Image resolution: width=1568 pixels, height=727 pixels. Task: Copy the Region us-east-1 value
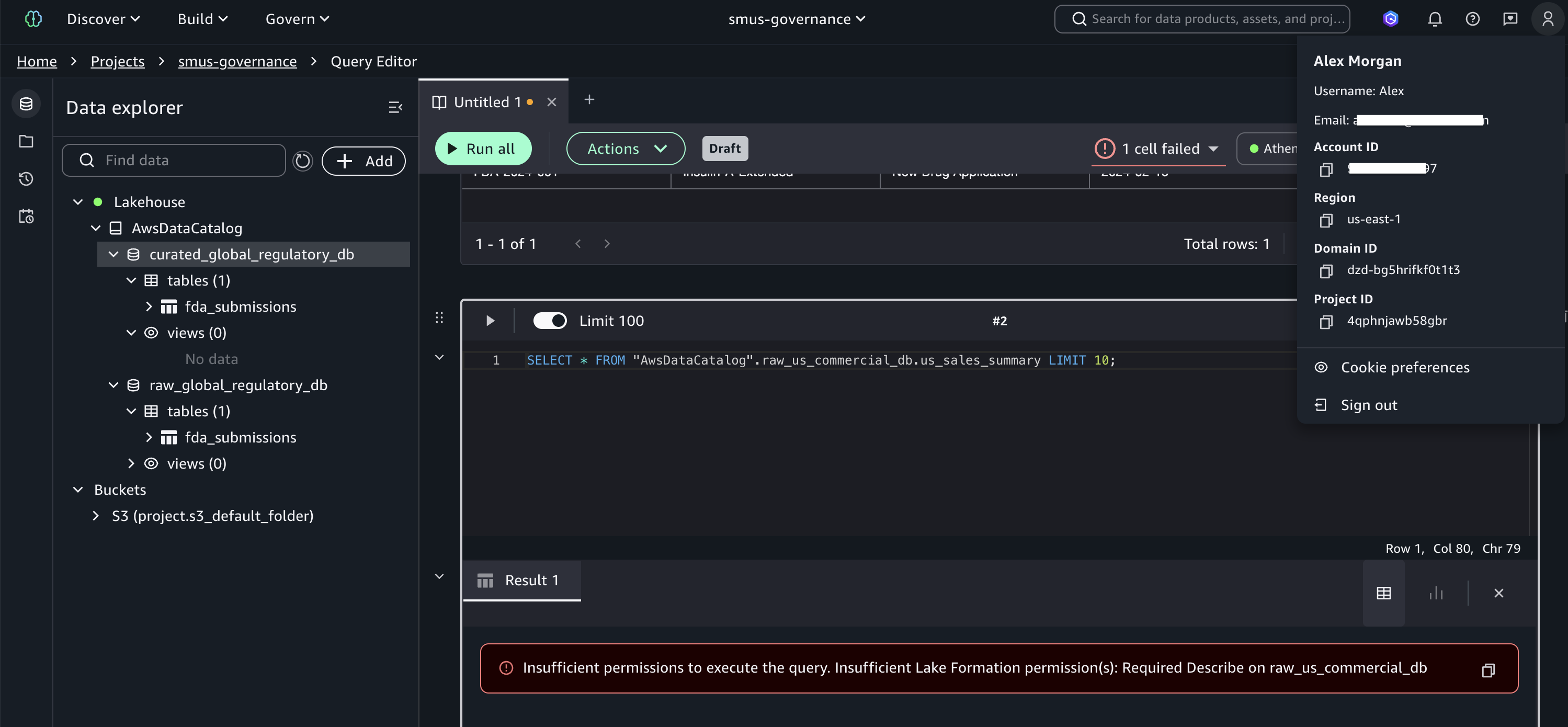point(1326,220)
